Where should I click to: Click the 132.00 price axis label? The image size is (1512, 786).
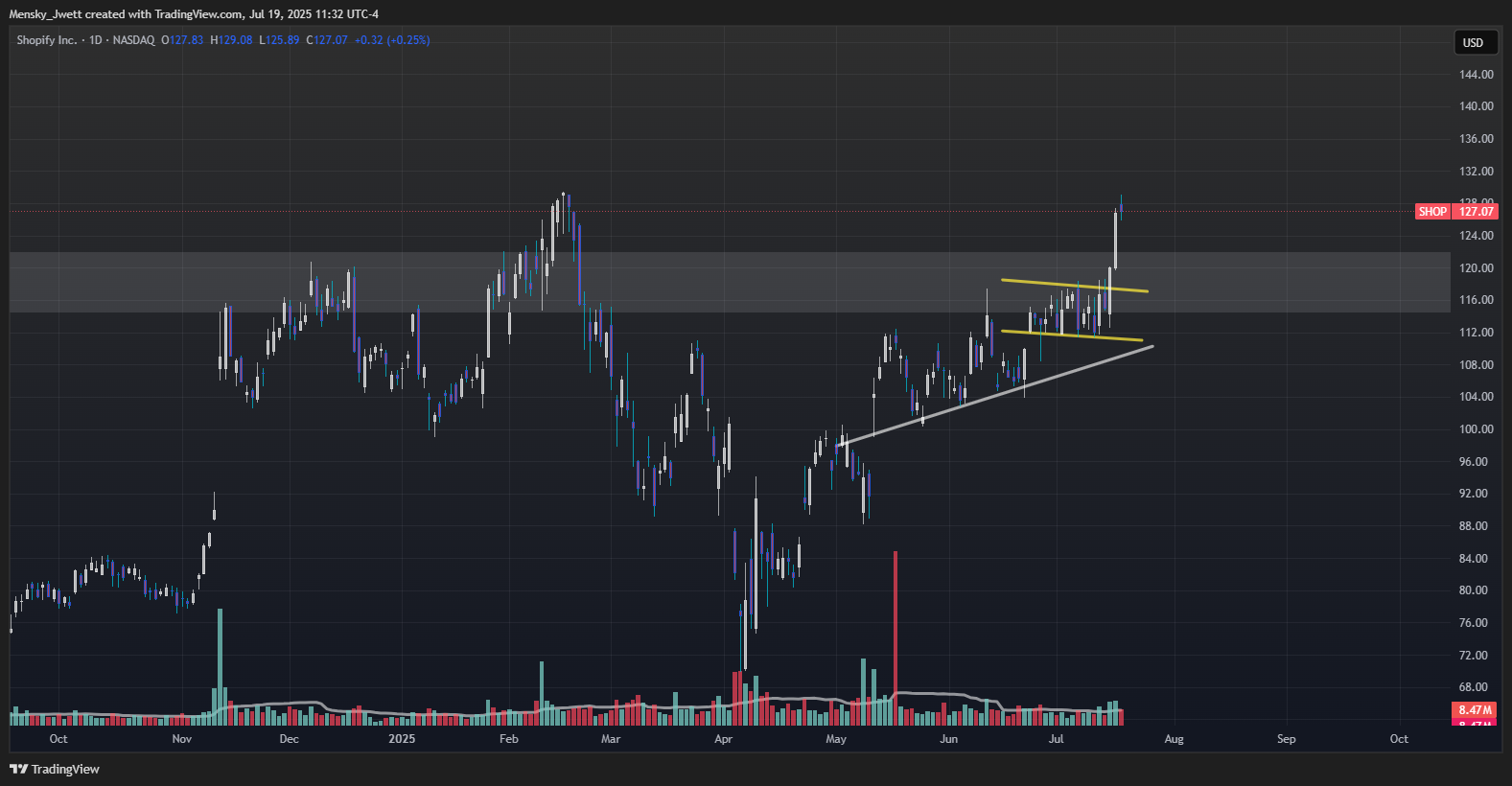(1476, 172)
